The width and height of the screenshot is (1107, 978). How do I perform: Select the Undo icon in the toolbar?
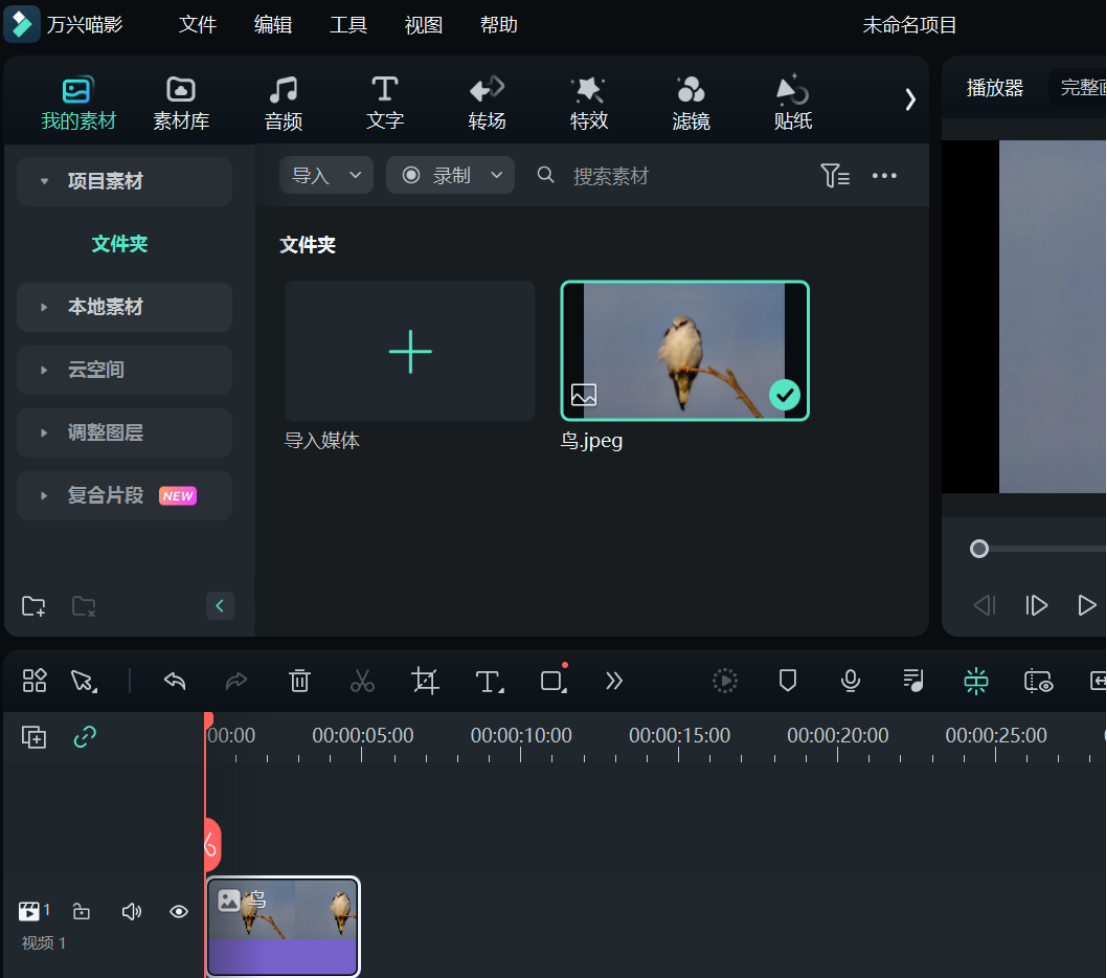pyautogui.click(x=174, y=681)
